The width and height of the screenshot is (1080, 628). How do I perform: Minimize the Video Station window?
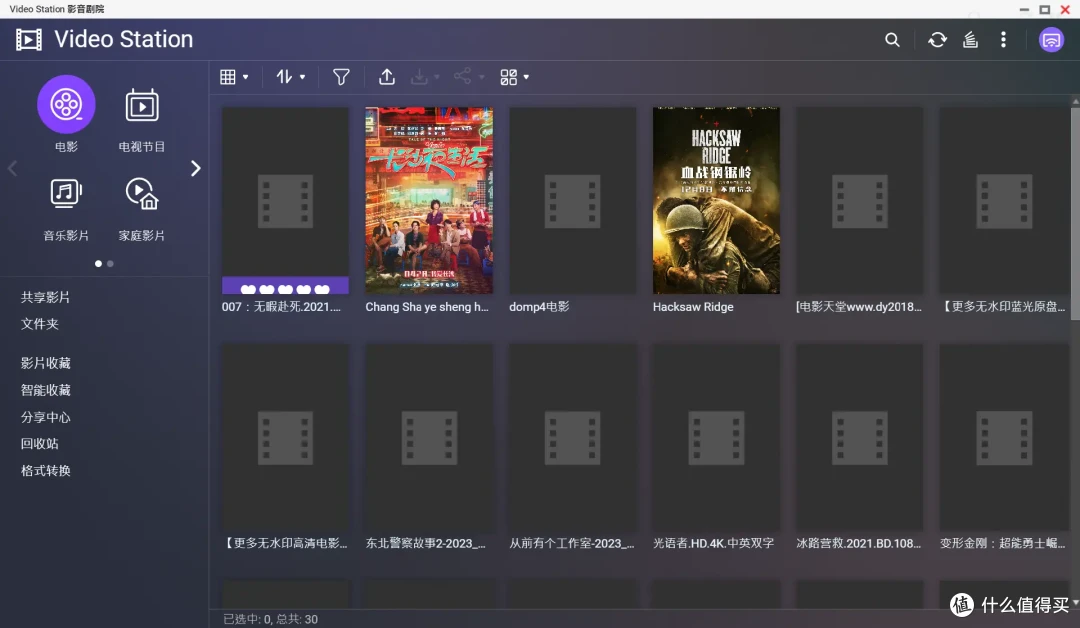[x=1024, y=10]
